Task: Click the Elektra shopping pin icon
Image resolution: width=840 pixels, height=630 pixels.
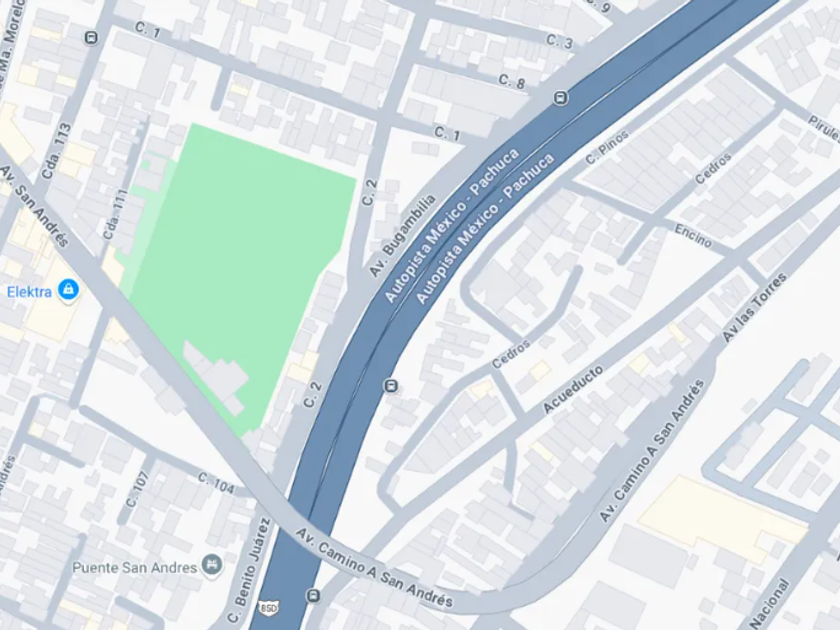Action: point(68,290)
